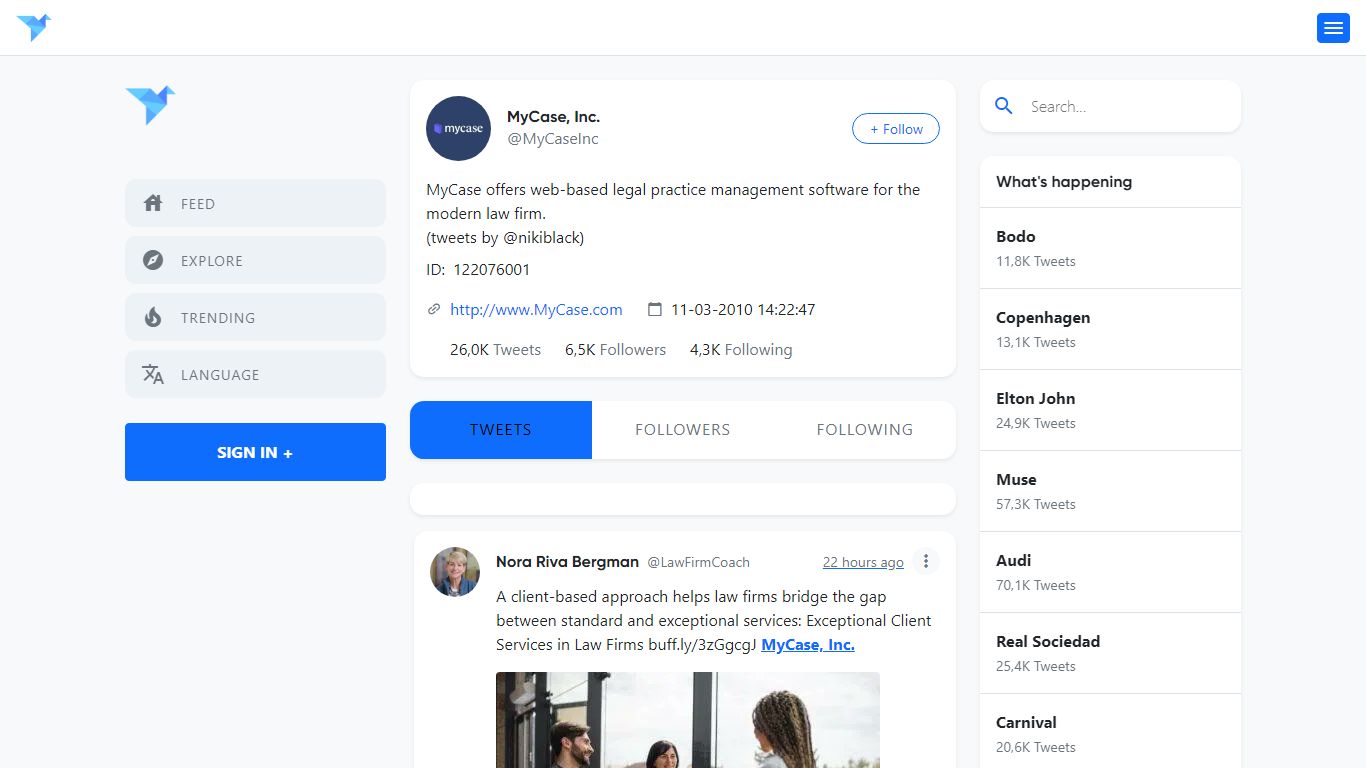Click the 6,5K Followers count

coord(615,350)
